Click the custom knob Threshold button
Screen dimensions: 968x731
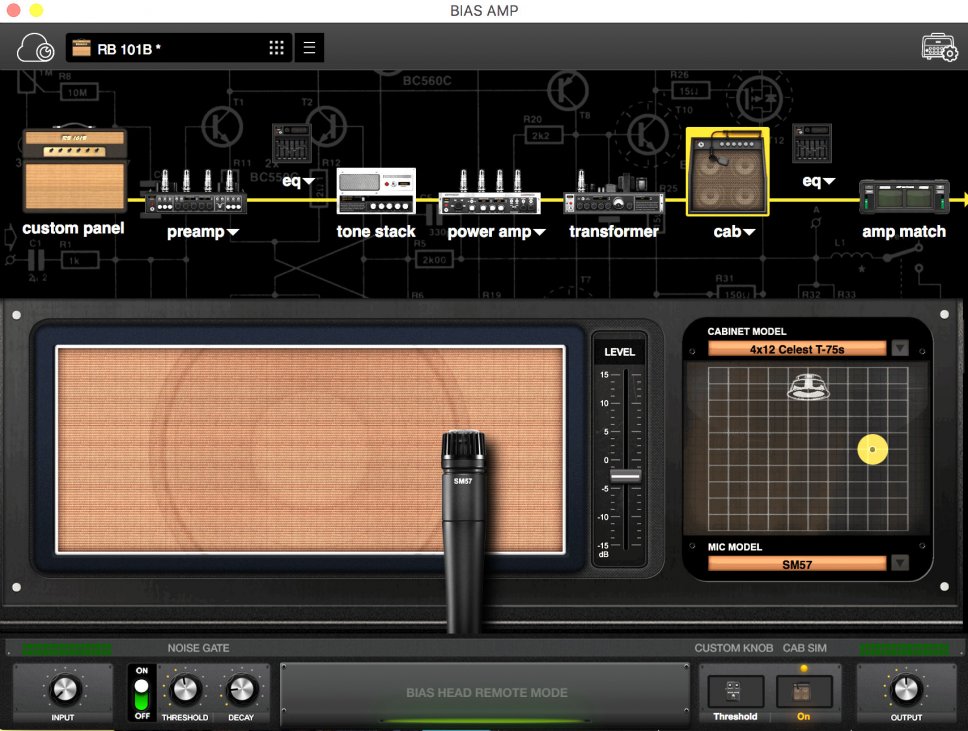click(735, 692)
